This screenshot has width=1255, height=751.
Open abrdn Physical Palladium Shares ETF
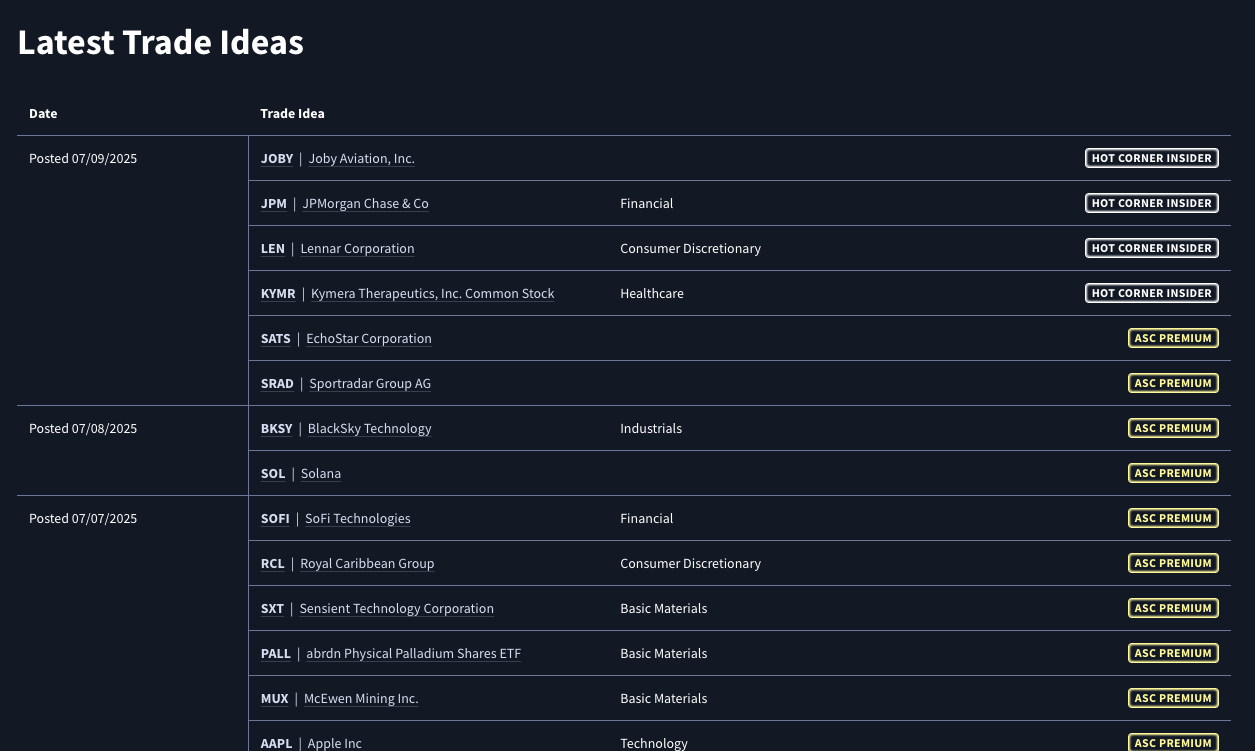(x=413, y=654)
